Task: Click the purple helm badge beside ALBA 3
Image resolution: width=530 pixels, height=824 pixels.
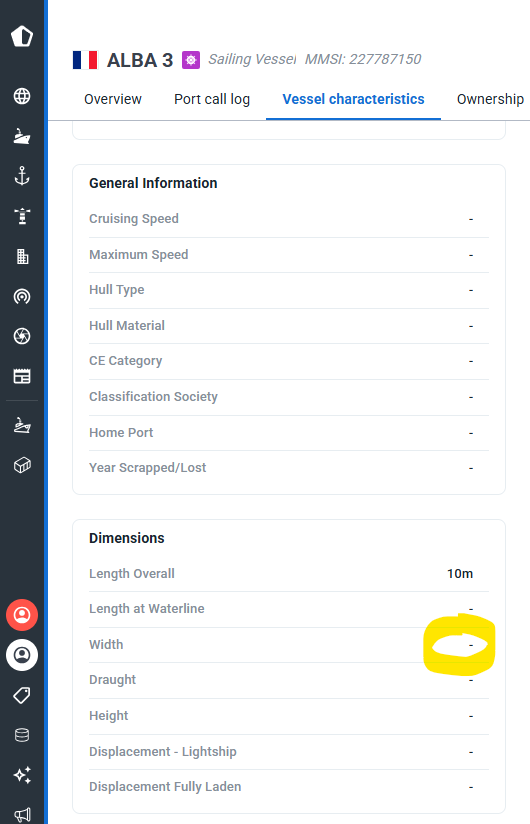Action: 191,60
